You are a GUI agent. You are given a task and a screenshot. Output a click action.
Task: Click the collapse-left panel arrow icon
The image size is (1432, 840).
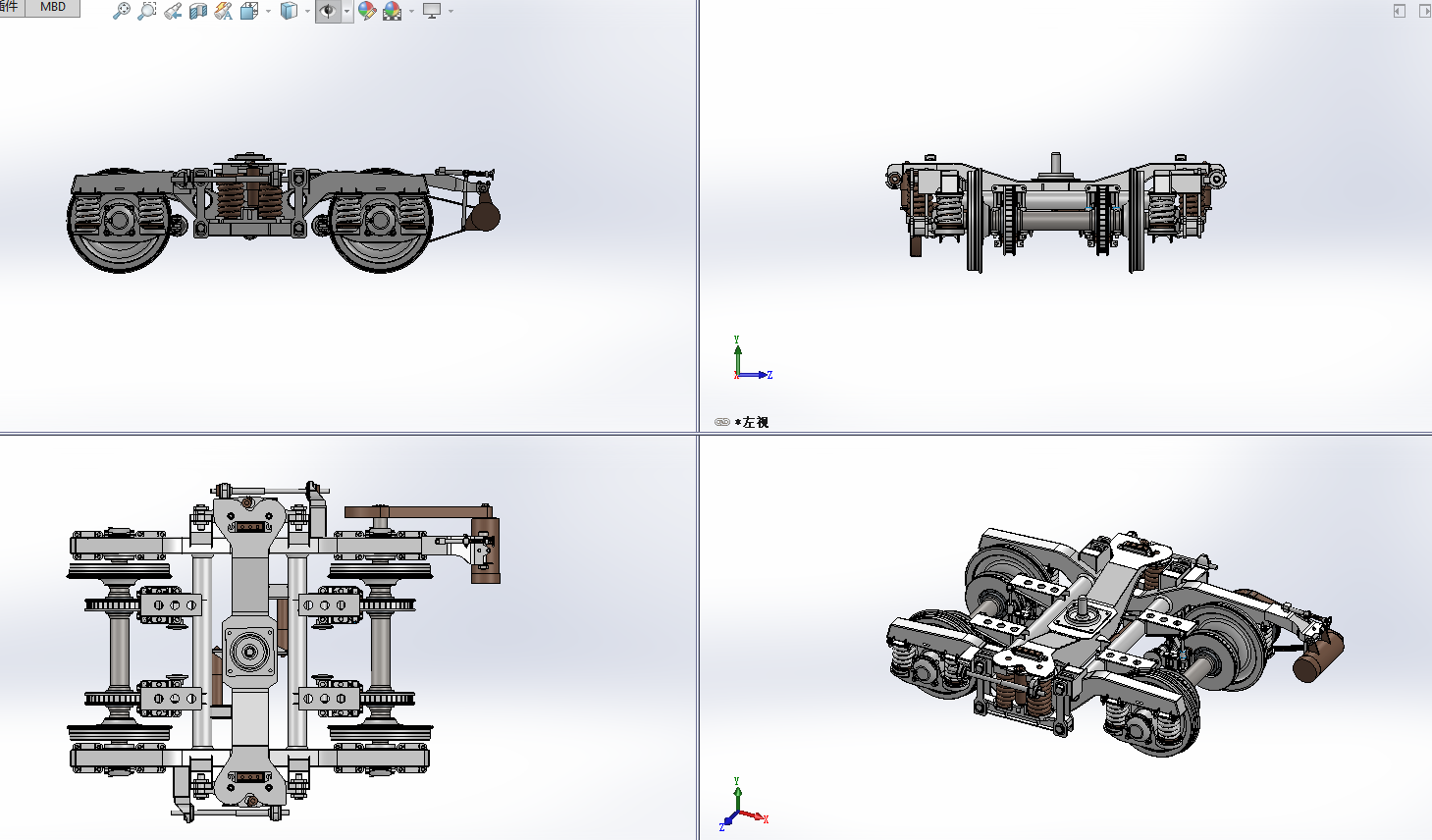(x=1399, y=11)
